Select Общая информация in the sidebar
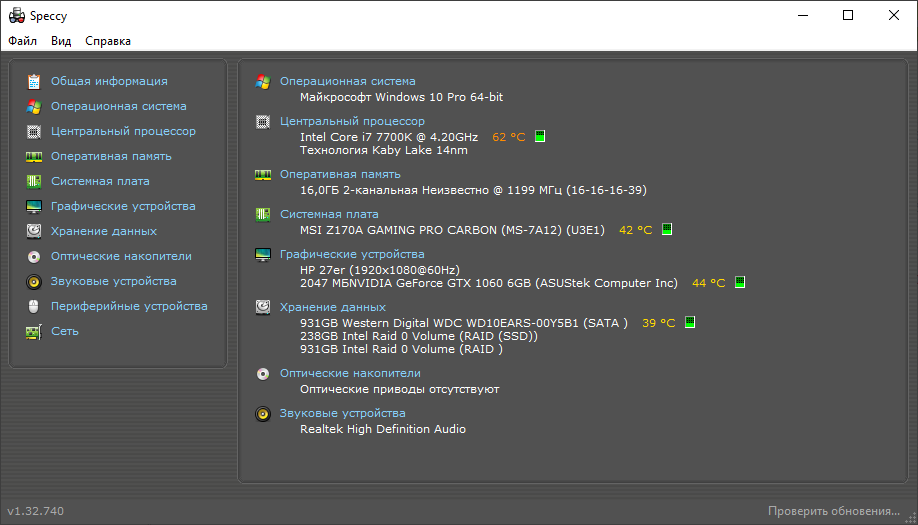Viewport: 918px width, 525px height. pos(109,81)
